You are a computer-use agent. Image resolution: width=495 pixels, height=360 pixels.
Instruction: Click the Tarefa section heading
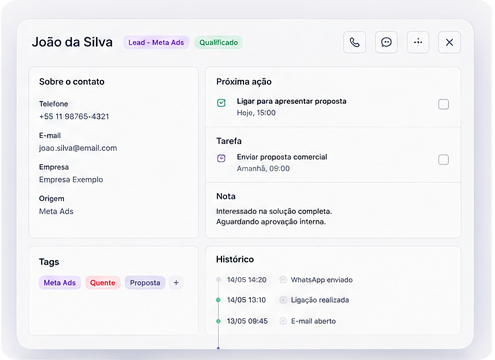point(229,141)
